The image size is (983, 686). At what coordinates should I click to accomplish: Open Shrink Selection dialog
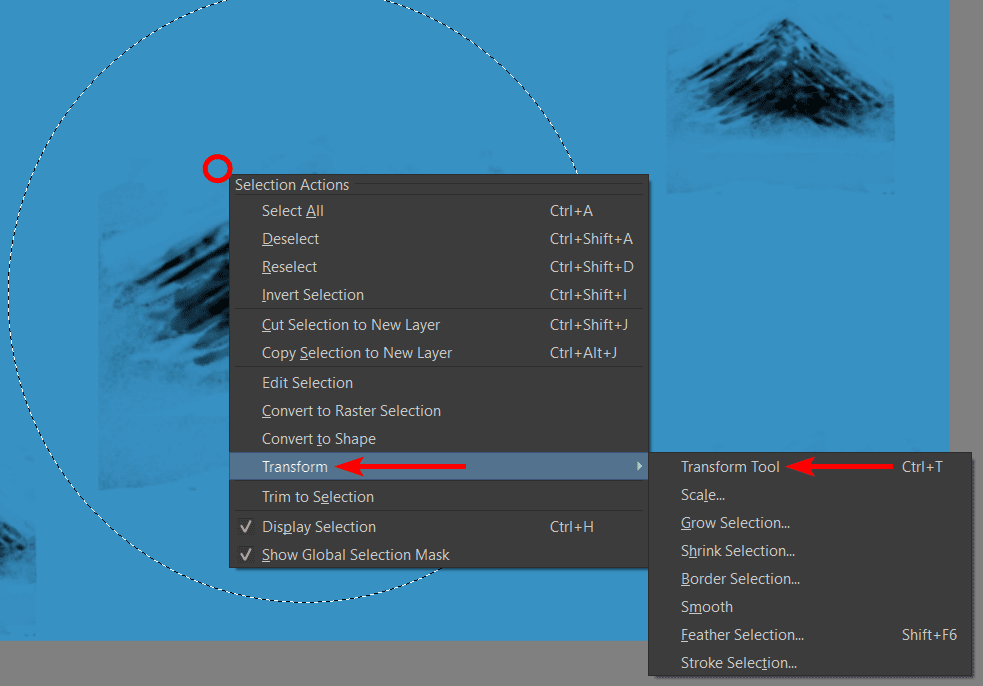coord(738,550)
